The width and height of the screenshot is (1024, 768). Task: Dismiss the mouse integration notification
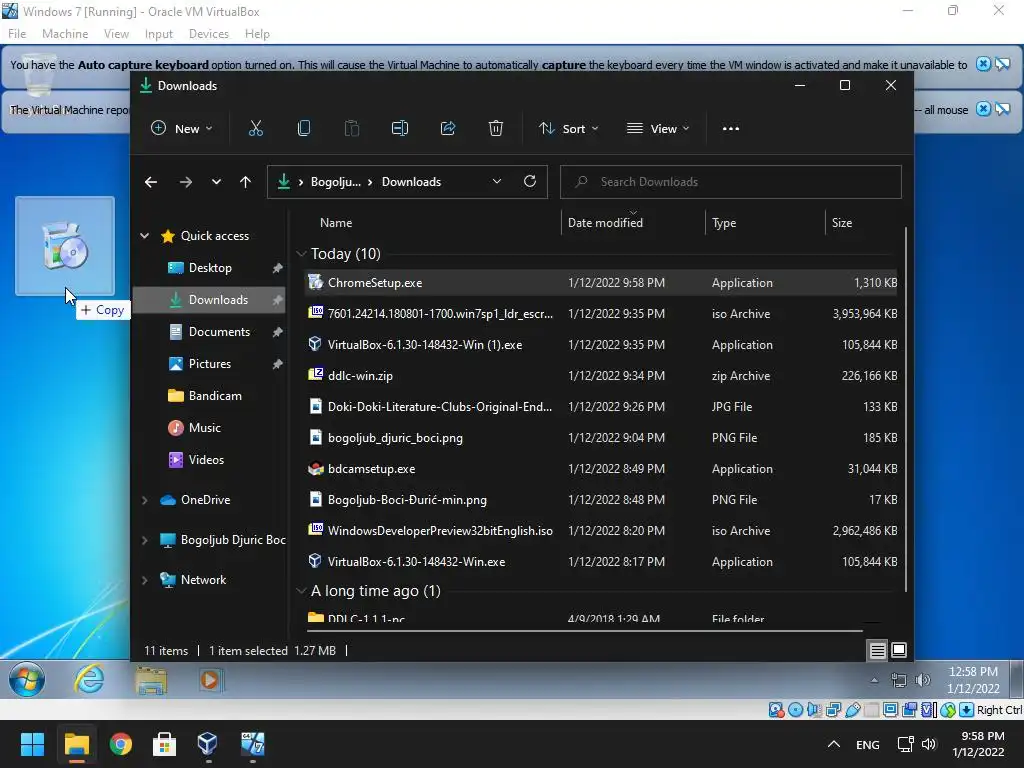[x=983, y=109]
